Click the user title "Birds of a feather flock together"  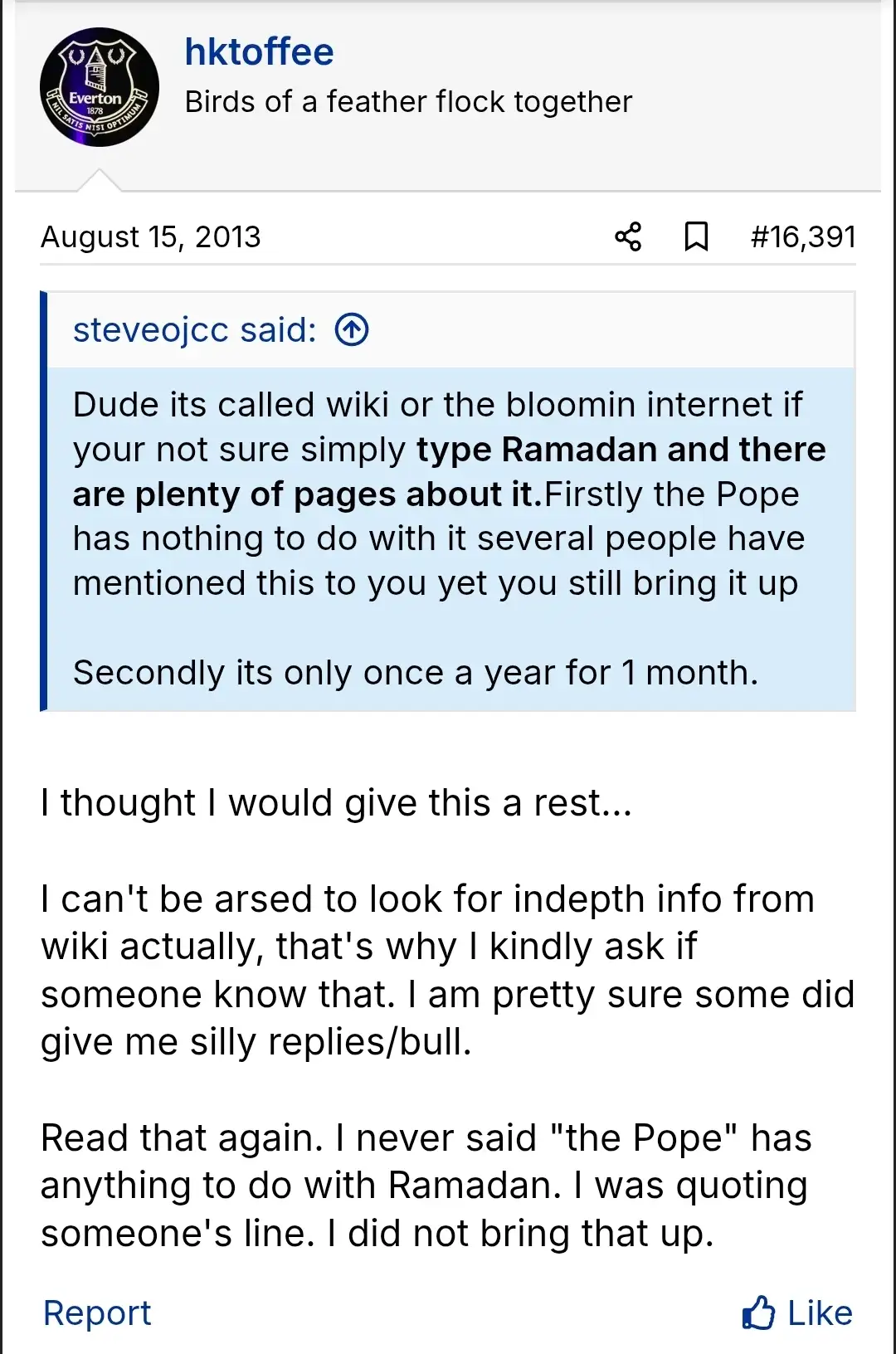tap(408, 102)
